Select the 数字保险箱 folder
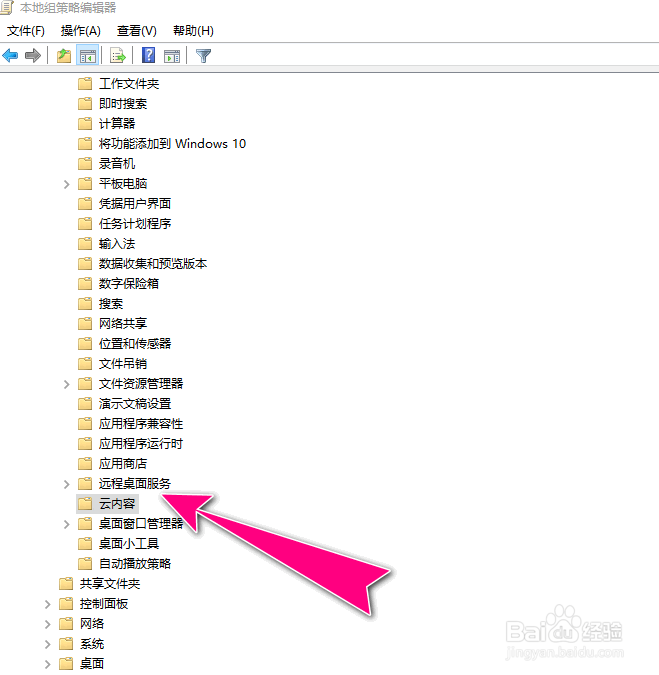The height and width of the screenshot is (675, 659). [x=129, y=284]
